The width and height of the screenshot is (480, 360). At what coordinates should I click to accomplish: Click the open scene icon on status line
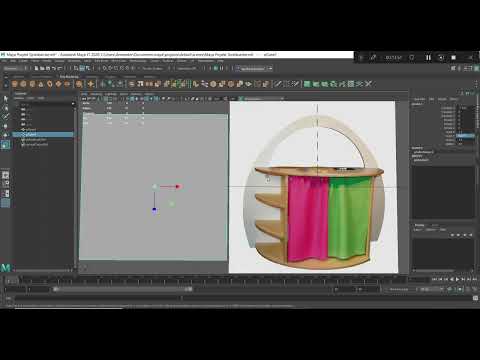42,68
